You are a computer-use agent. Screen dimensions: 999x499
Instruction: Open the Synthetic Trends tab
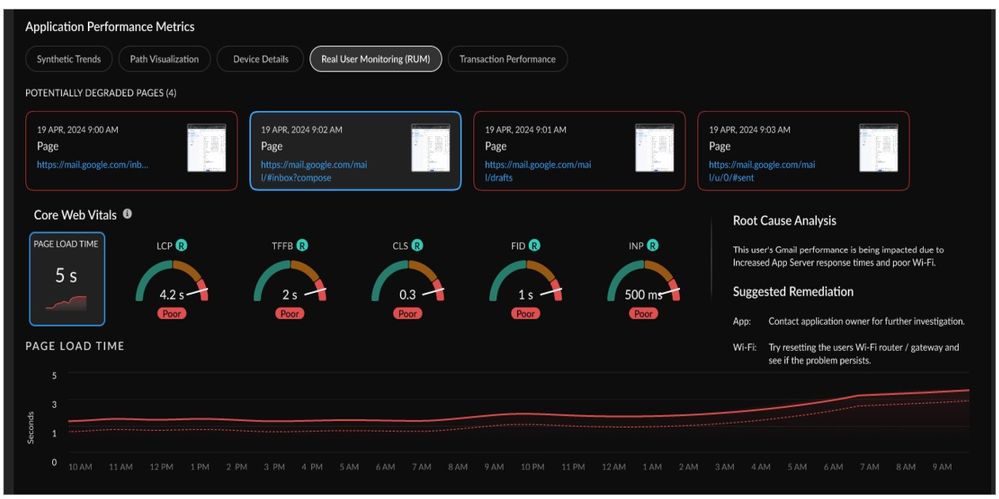point(69,59)
